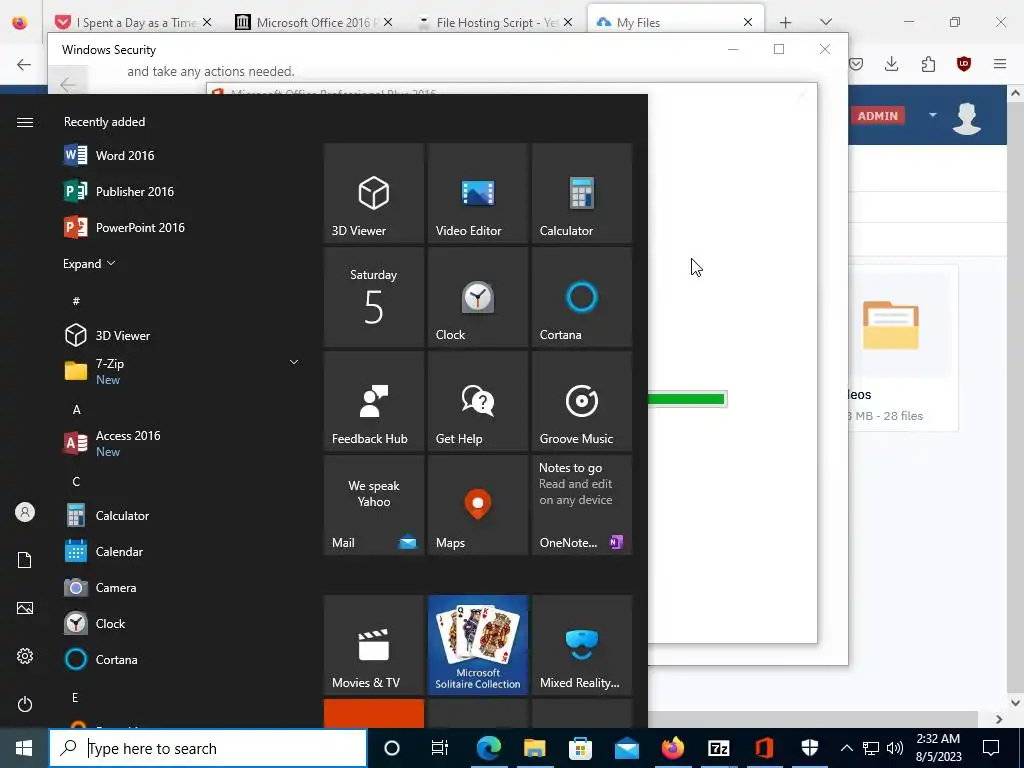Open the Cortana tile
The image size is (1024, 768).
(x=581, y=297)
